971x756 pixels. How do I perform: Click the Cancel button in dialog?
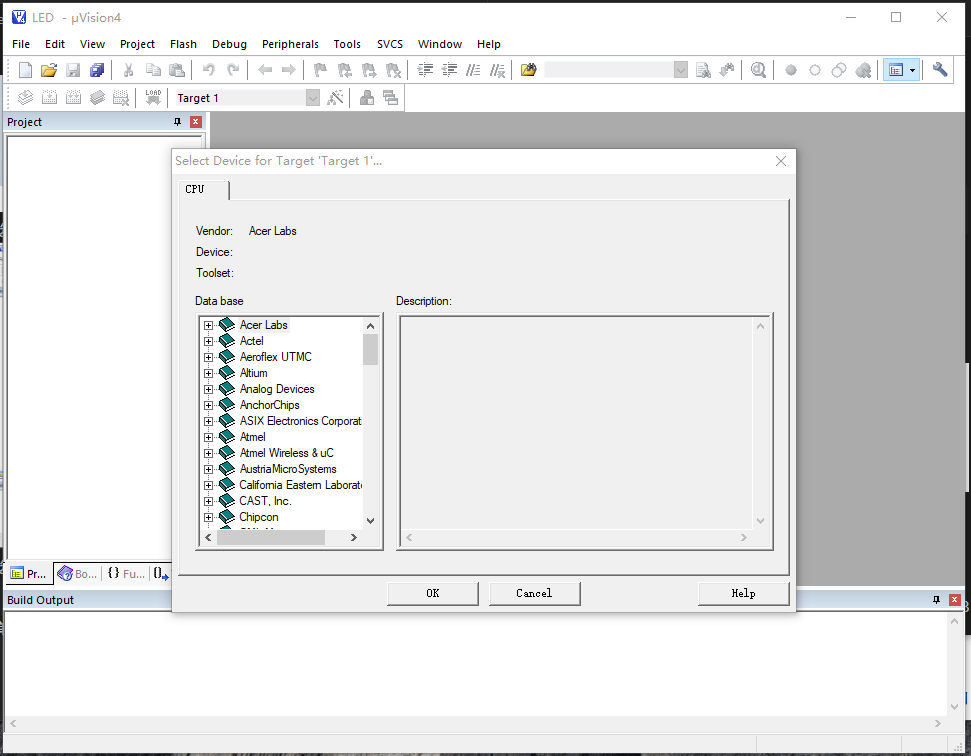[534, 593]
